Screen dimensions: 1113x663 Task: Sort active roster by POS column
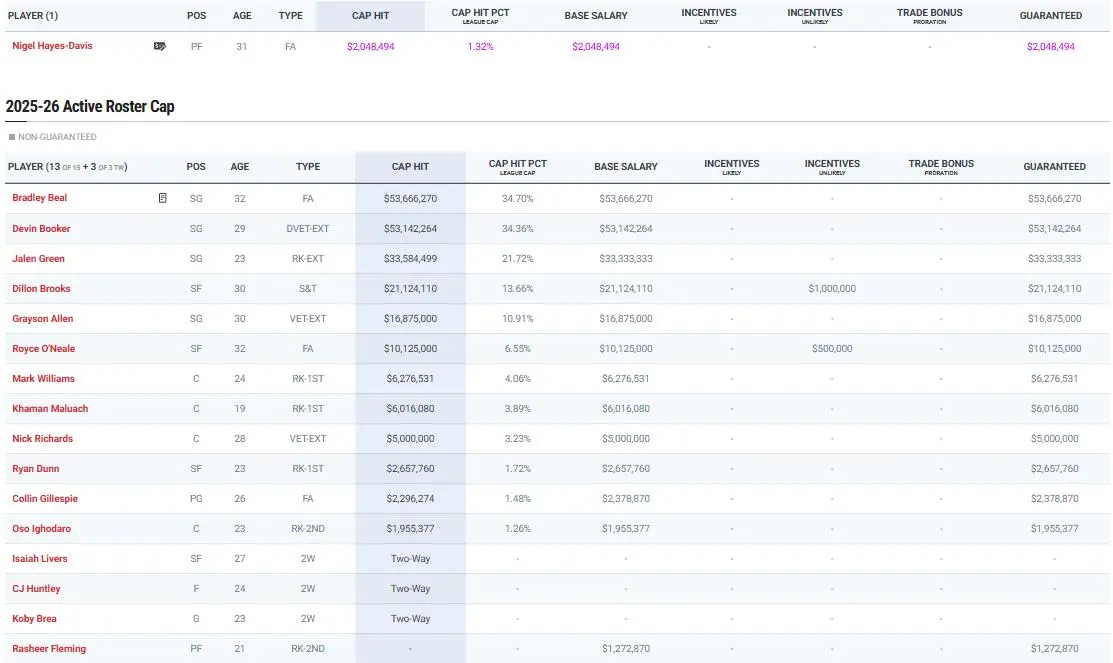click(x=196, y=167)
